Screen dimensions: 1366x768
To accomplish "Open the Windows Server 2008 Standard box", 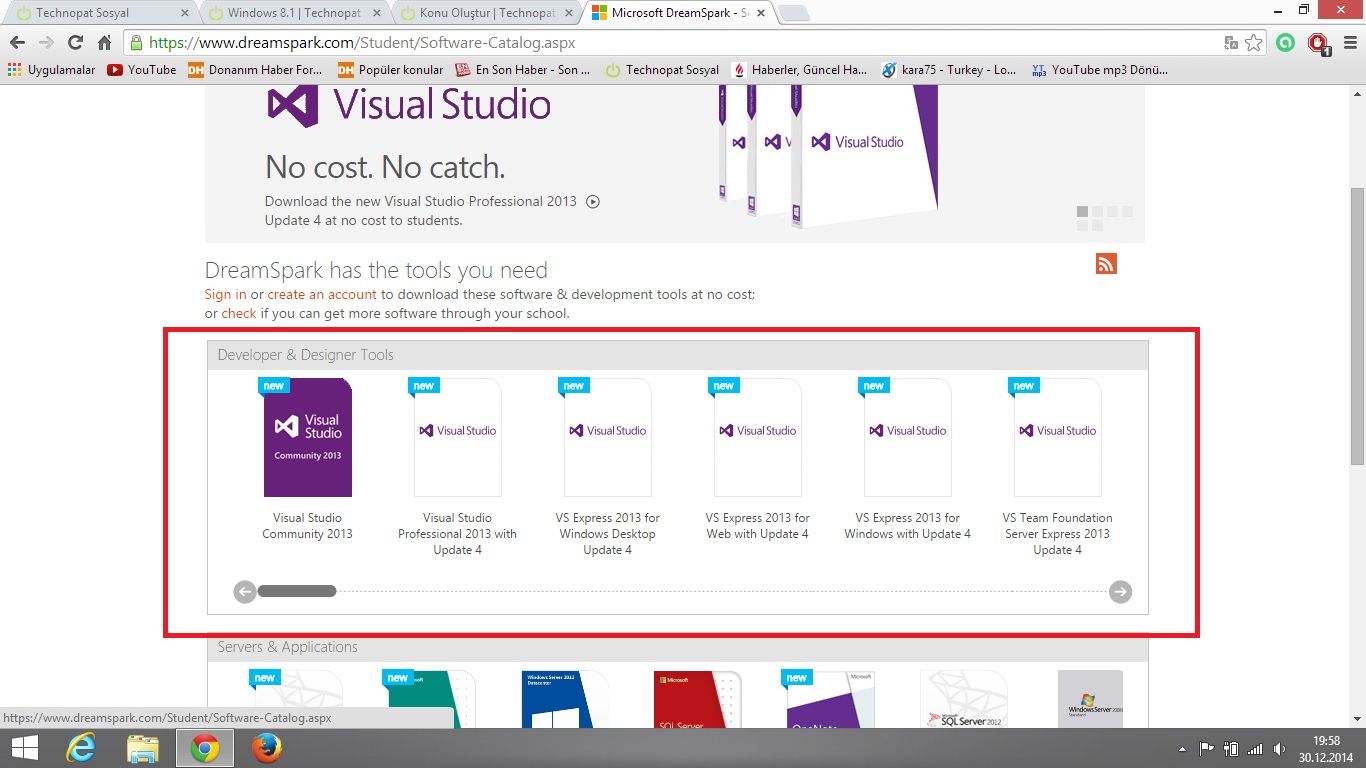I will 1090,699.
